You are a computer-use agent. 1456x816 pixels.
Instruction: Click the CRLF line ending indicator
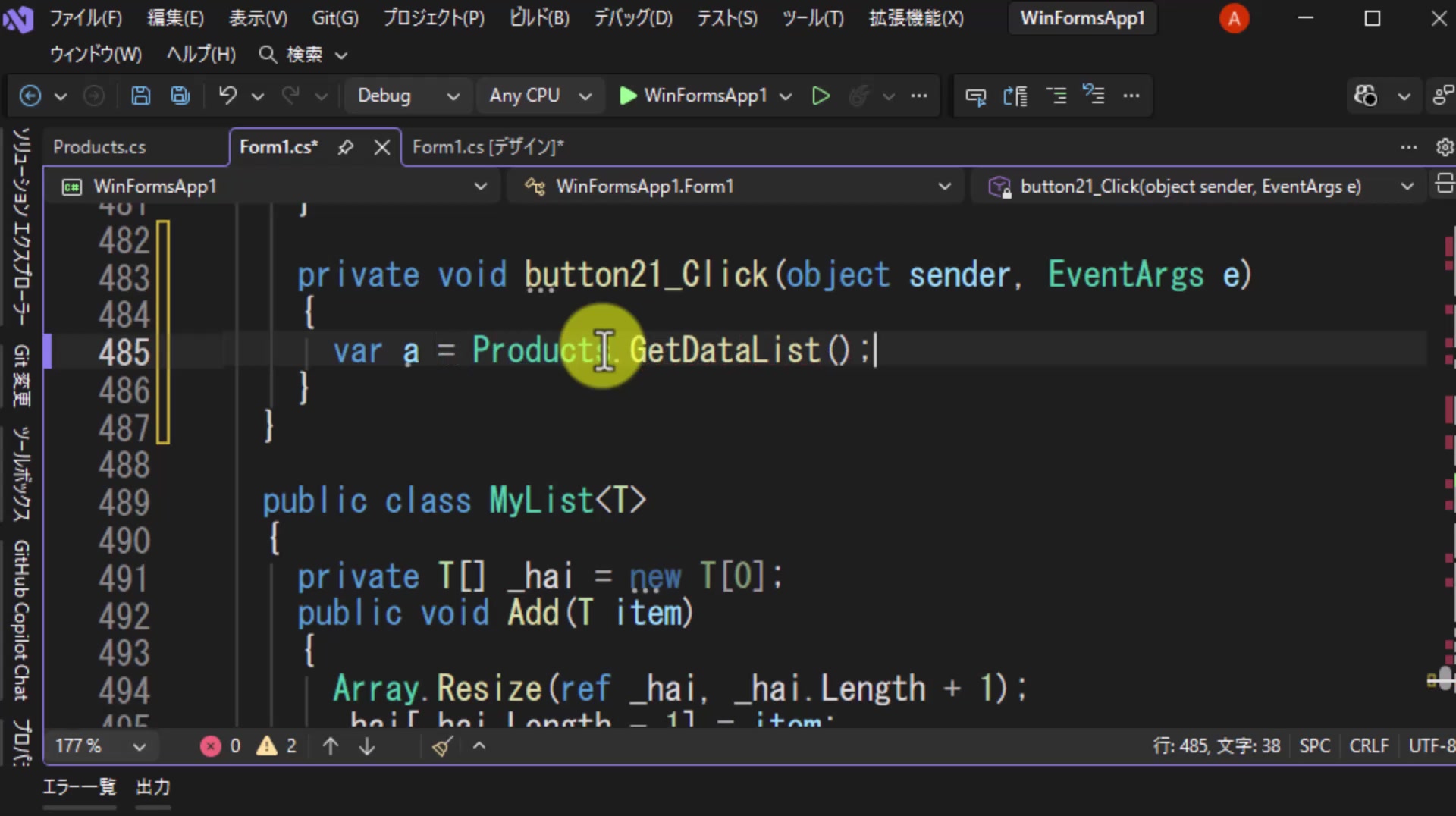(x=1369, y=746)
